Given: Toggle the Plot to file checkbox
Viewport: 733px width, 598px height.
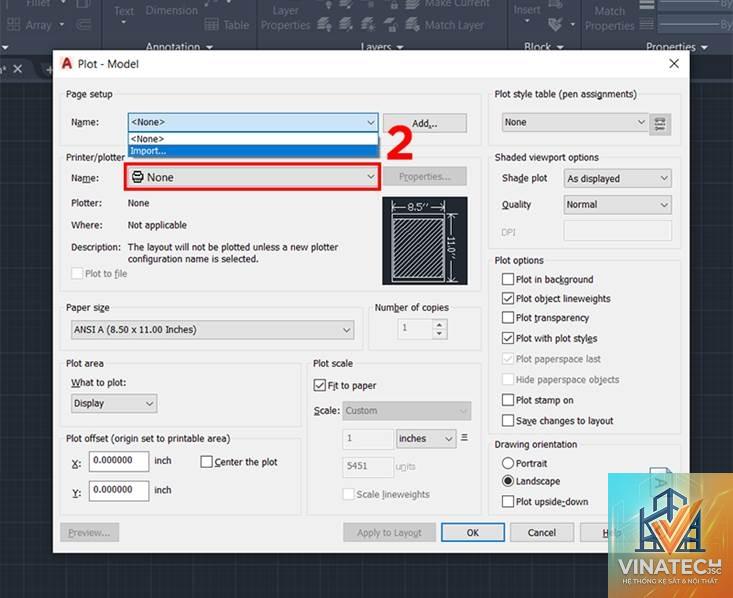Looking at the screenshot, I should point(77,274).
